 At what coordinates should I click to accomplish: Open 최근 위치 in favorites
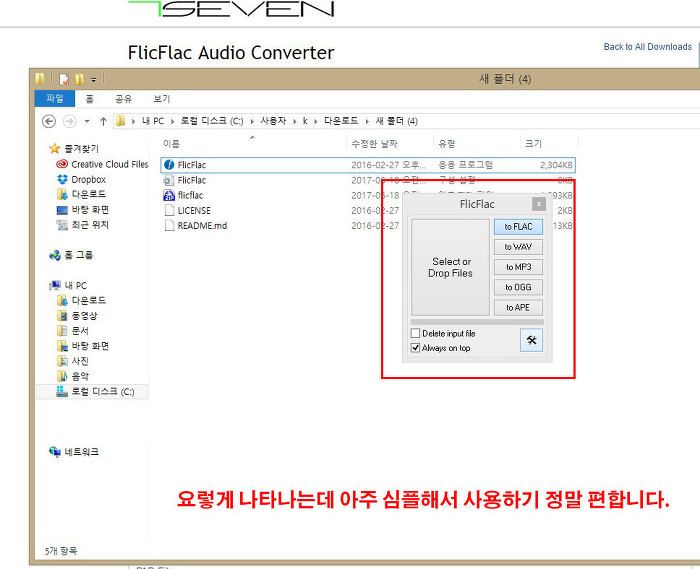click(x=83, y=225)
